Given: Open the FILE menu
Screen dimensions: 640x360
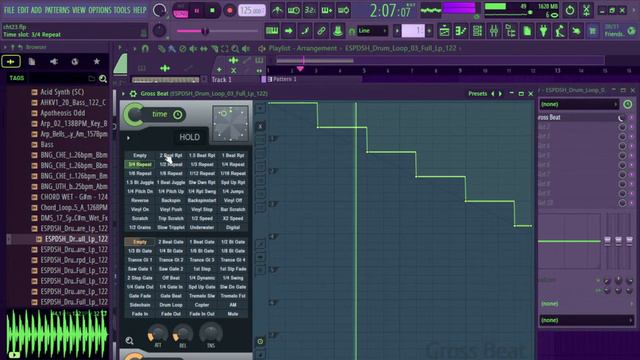Looking at the screenshot, I should tap(9, 10).
